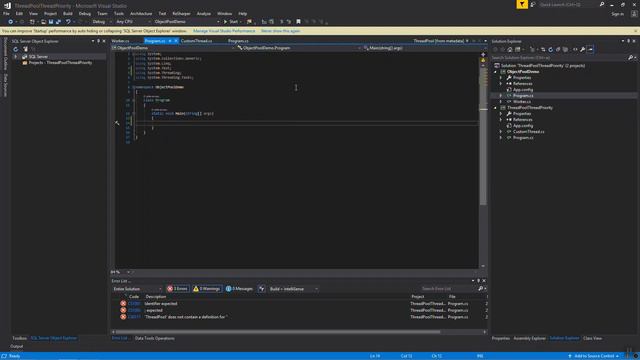Click Show All Files icon in Solution Explorer

pos(565,49)
